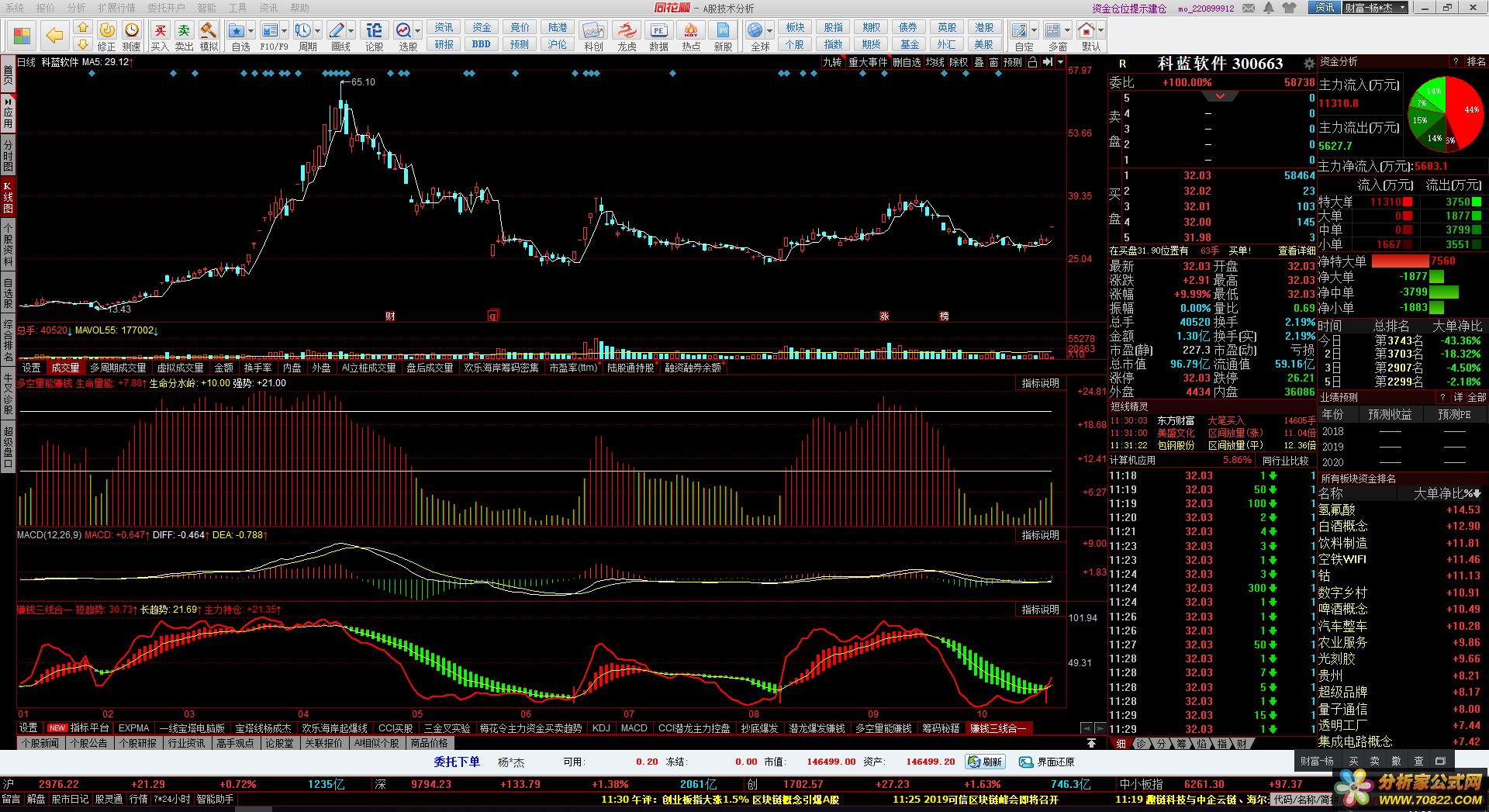
Task: Toggle 预测 forecast on chart
Action: tap(1013, 62)
